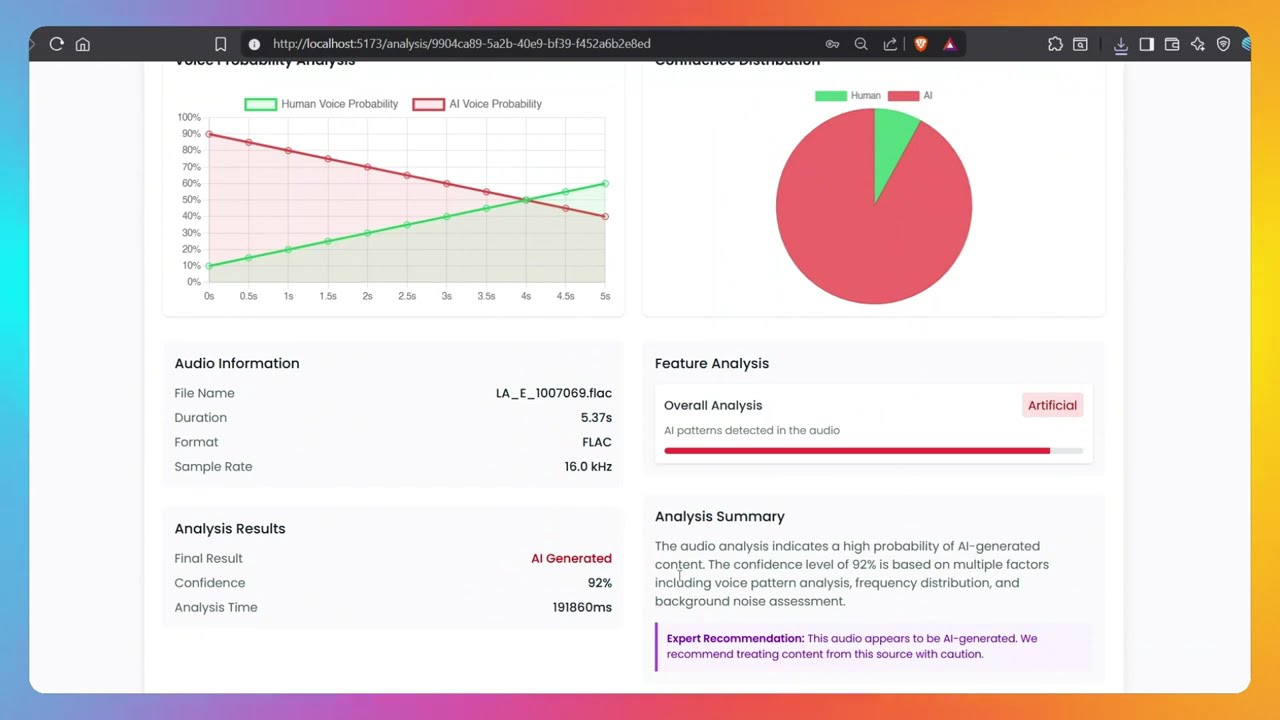Select the duration value 5.37s
Screen dimensions: 1280x720
click(x=596, y=418)
